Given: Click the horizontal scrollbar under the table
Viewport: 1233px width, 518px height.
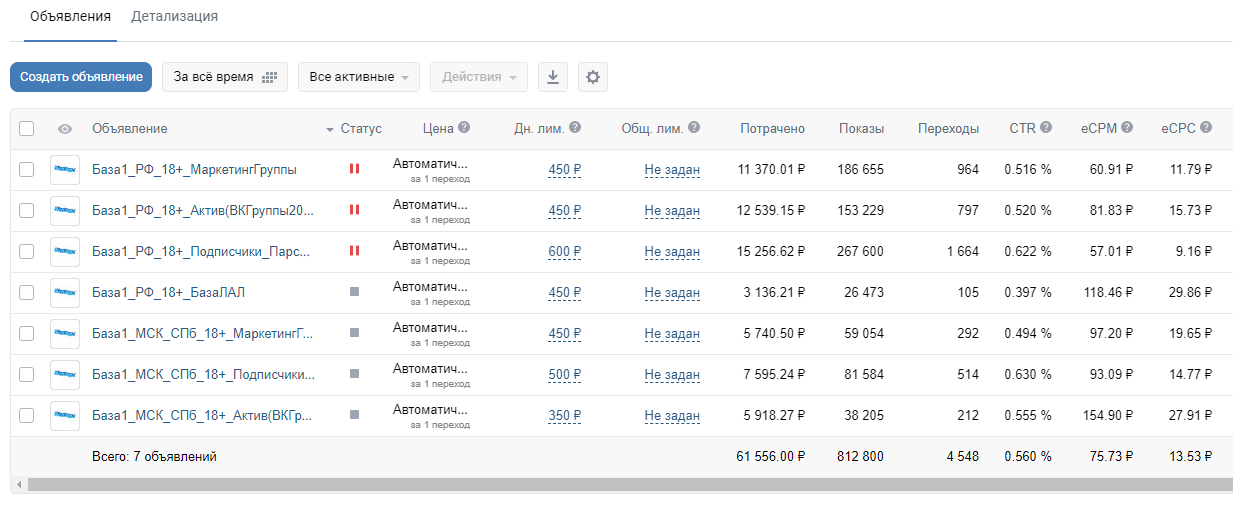Looking at the screenshot, I should click(x=630, y=485).
